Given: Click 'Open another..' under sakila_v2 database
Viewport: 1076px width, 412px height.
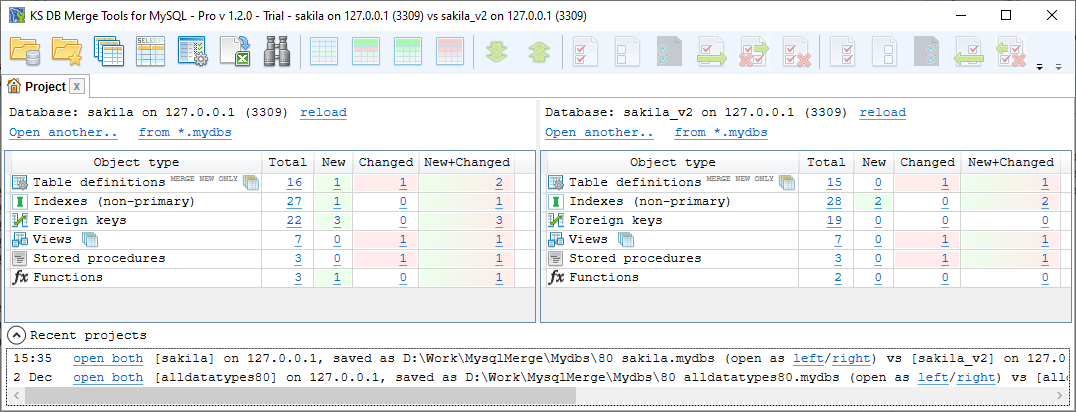Looking at the screenshot, I should 599,133.
